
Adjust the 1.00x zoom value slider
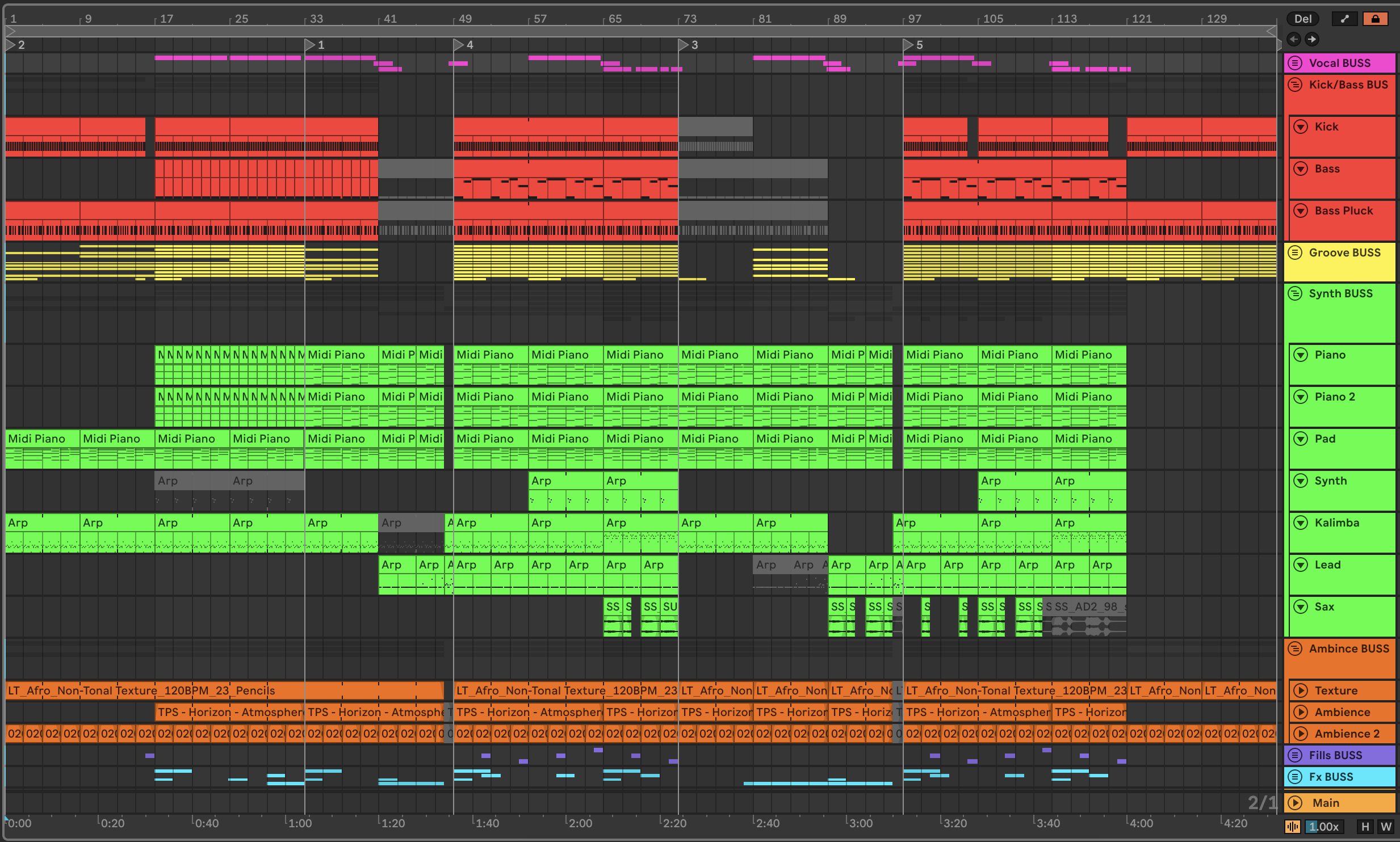[x=1323, y=827]
